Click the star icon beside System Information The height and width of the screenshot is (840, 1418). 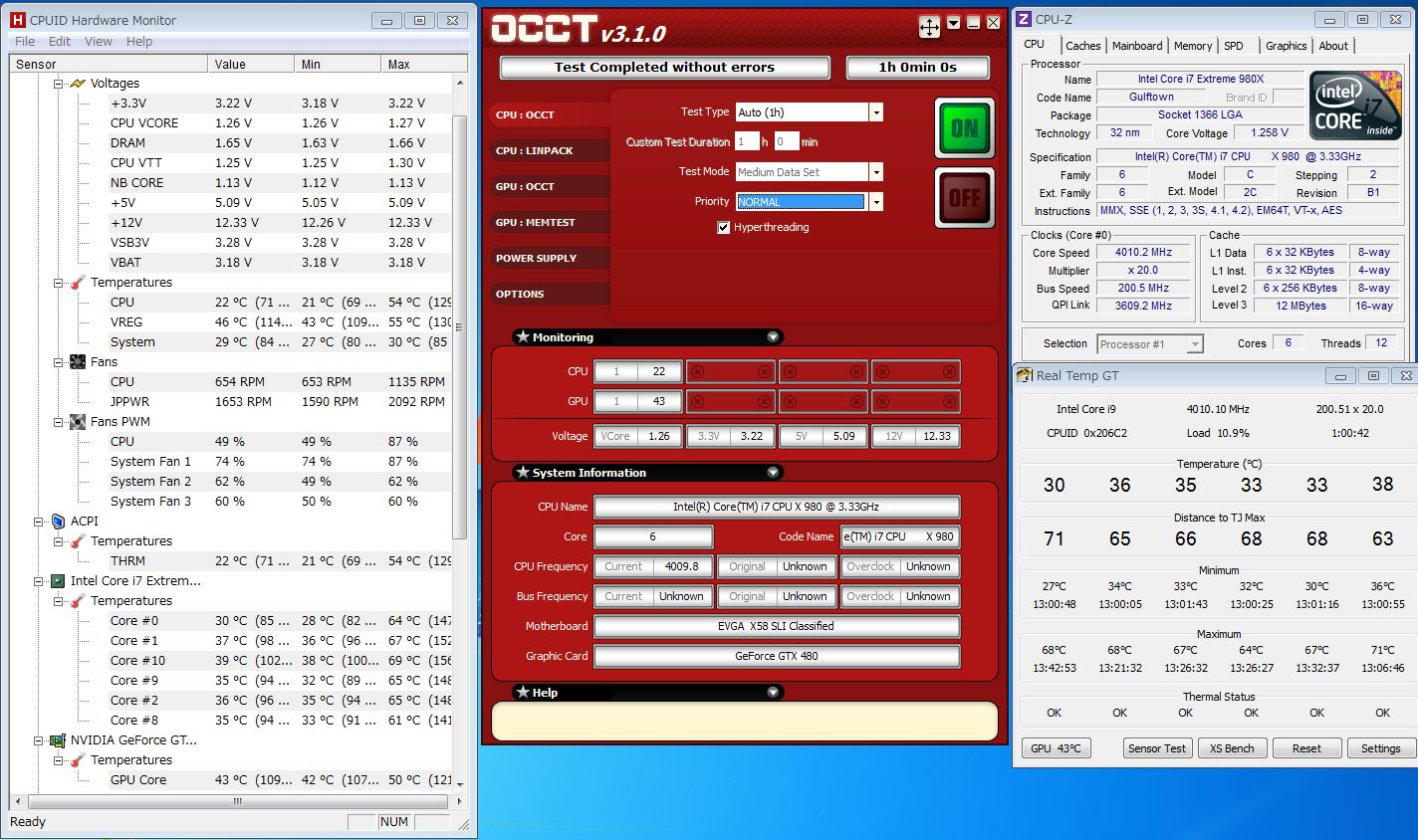click(522, 473)
